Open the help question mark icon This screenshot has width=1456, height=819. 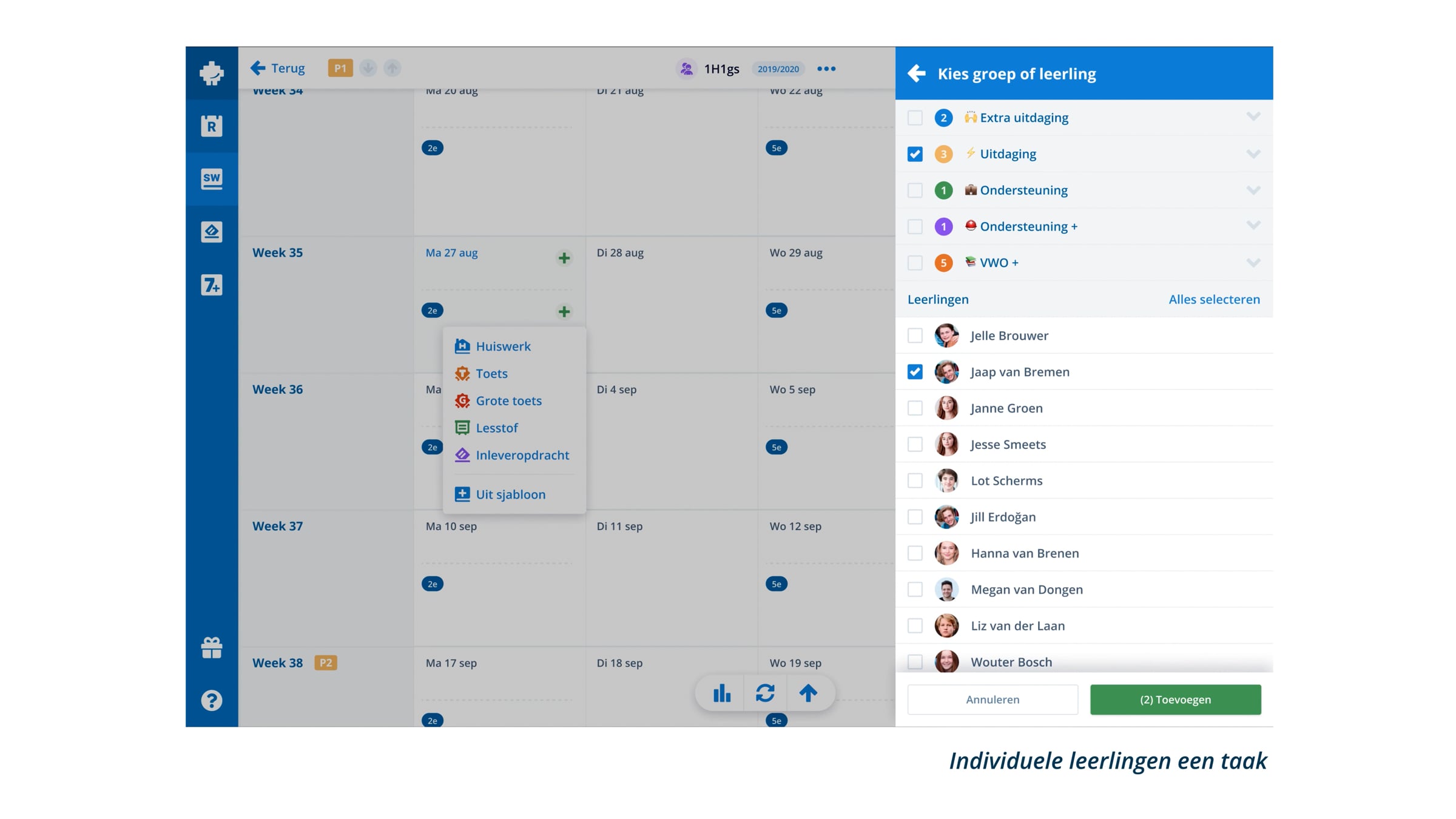point(212,700)
